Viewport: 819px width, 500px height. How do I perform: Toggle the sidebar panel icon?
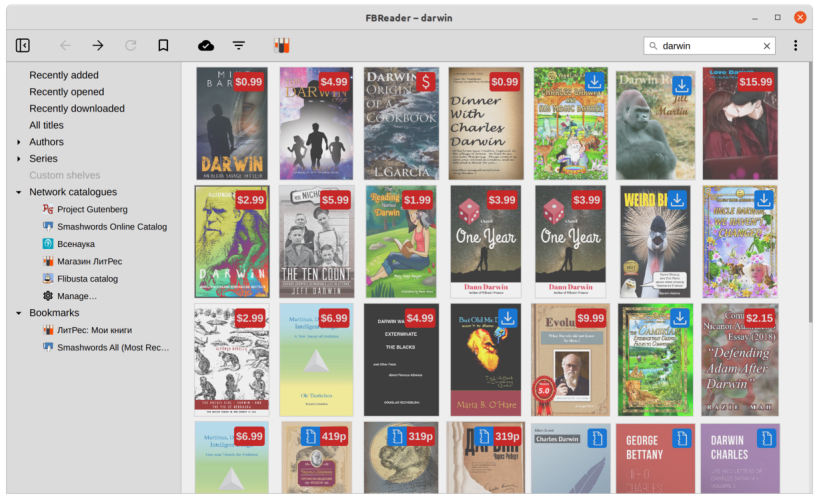tap(22, 45)
